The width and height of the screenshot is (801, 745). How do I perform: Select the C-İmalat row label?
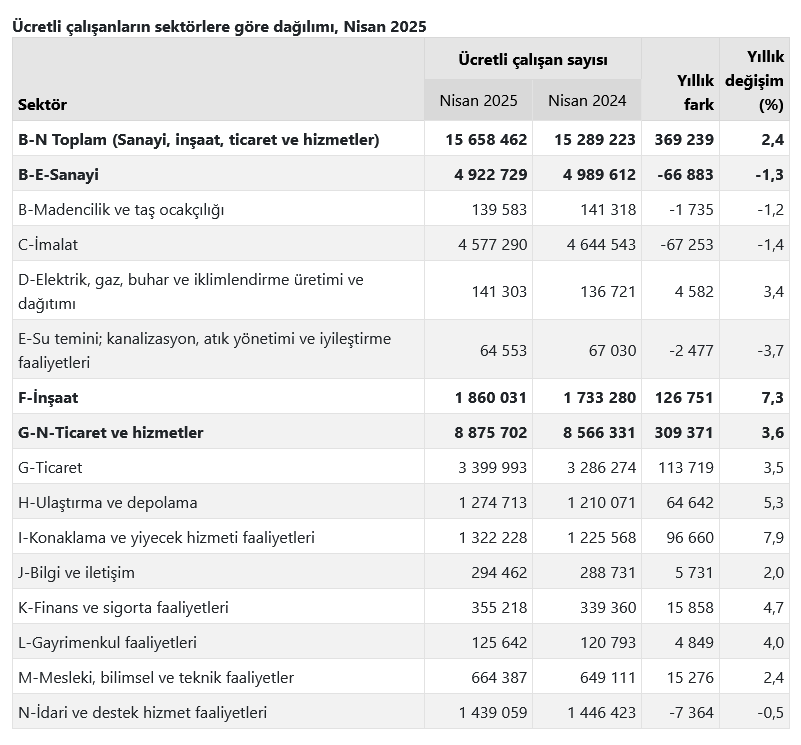coord(48,244)
